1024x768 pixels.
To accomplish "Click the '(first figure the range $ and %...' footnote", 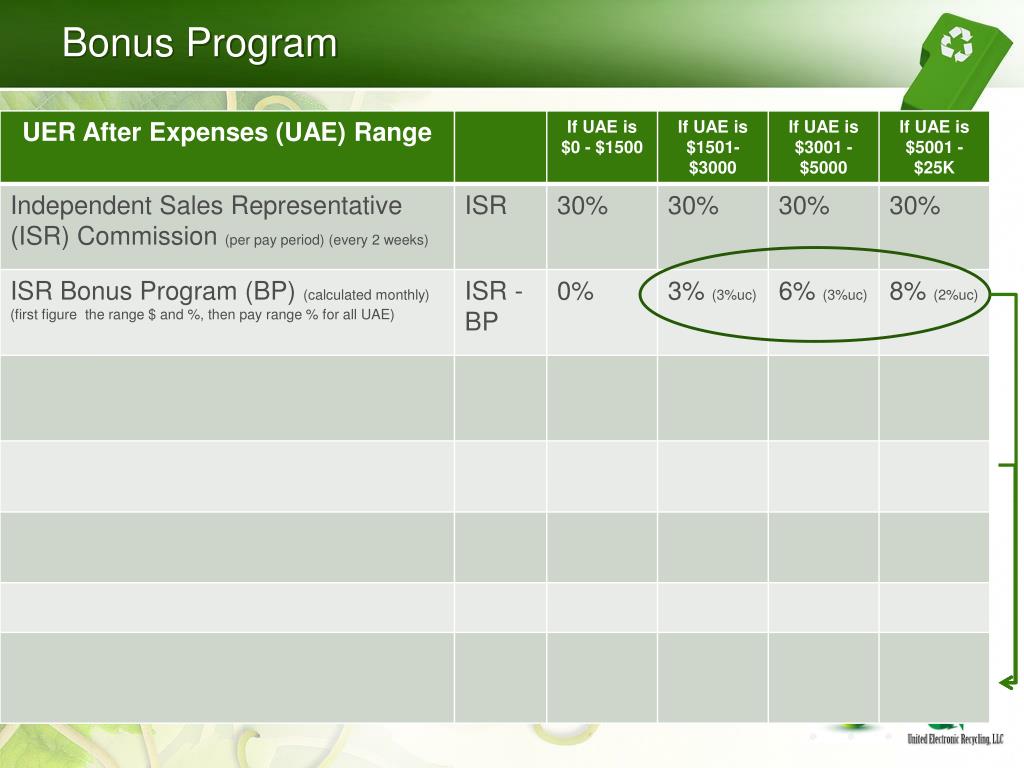I will [202, 314].
